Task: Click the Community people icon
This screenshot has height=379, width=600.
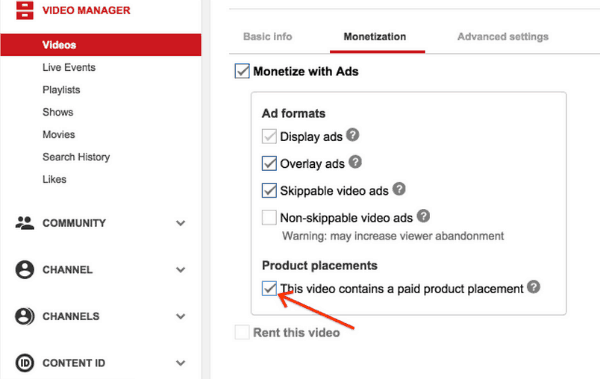Action: point(25,223)
